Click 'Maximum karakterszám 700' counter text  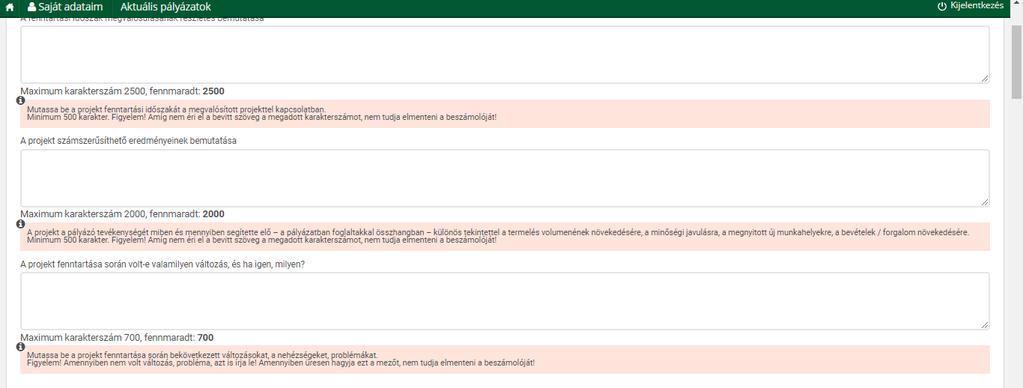click(x=117, y=338)
